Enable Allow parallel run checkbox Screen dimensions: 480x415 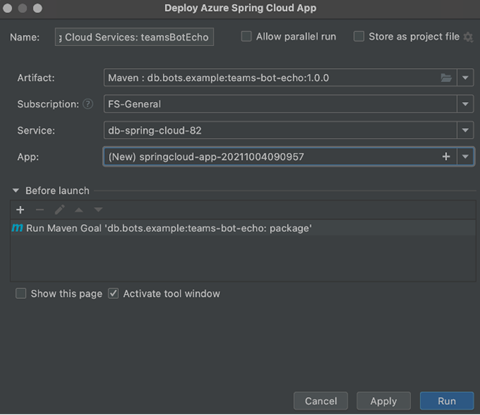246,36
